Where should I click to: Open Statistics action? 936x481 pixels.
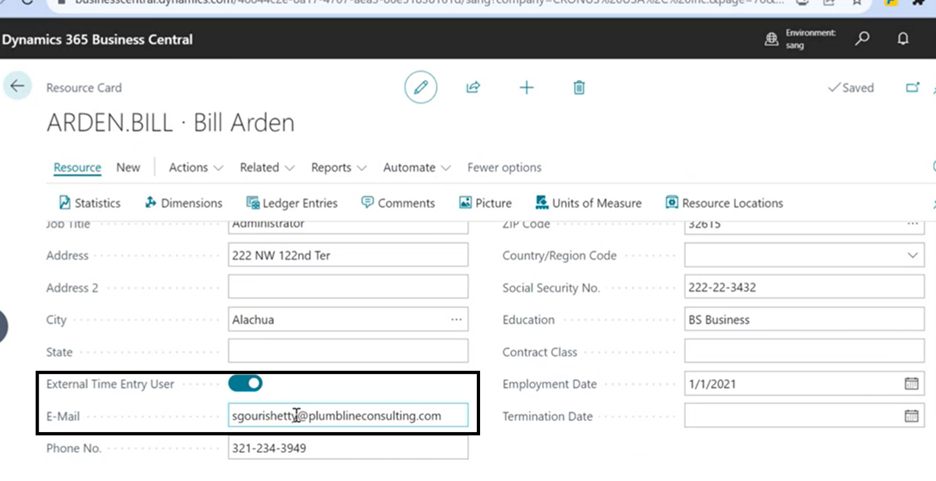89,203
